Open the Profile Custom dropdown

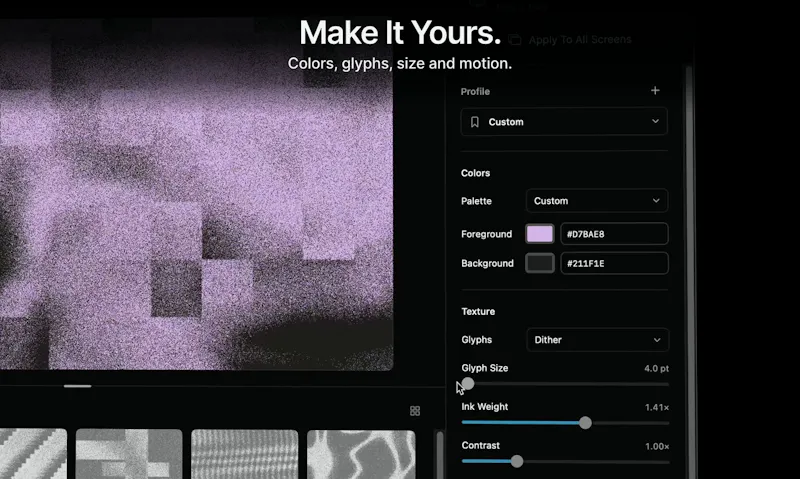tap(564, 121)
